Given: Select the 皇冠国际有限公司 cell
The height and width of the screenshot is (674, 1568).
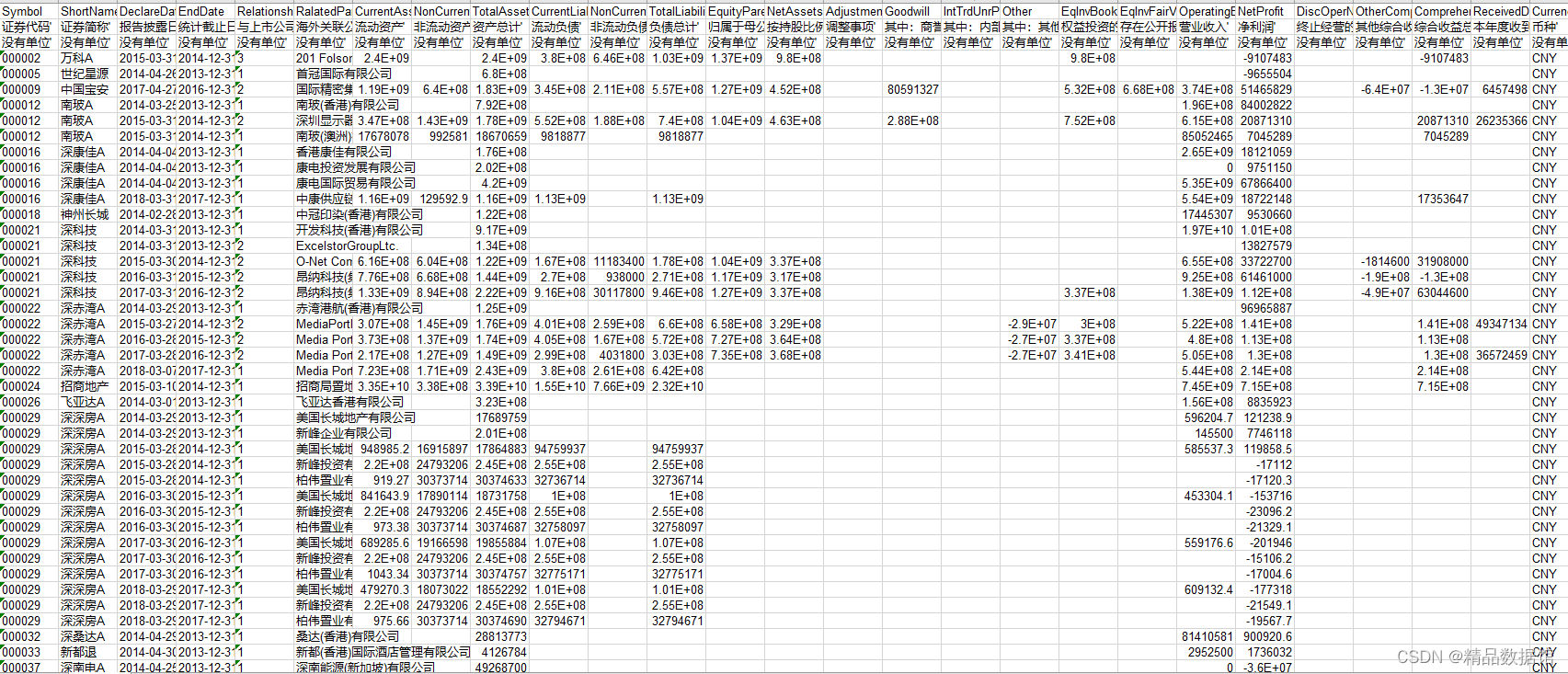Looking at the screenshot, I should click(344, 74).
